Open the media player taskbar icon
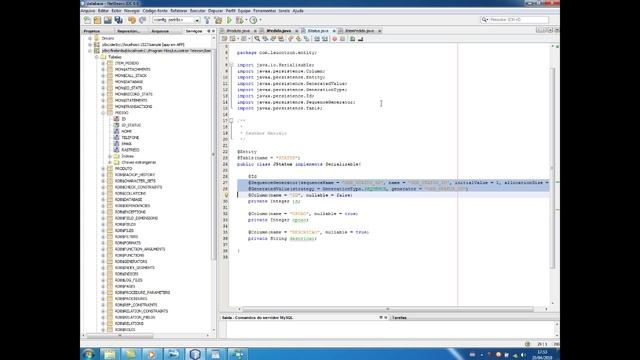This screenshot has height=360, width=640. tap(151, 354)
